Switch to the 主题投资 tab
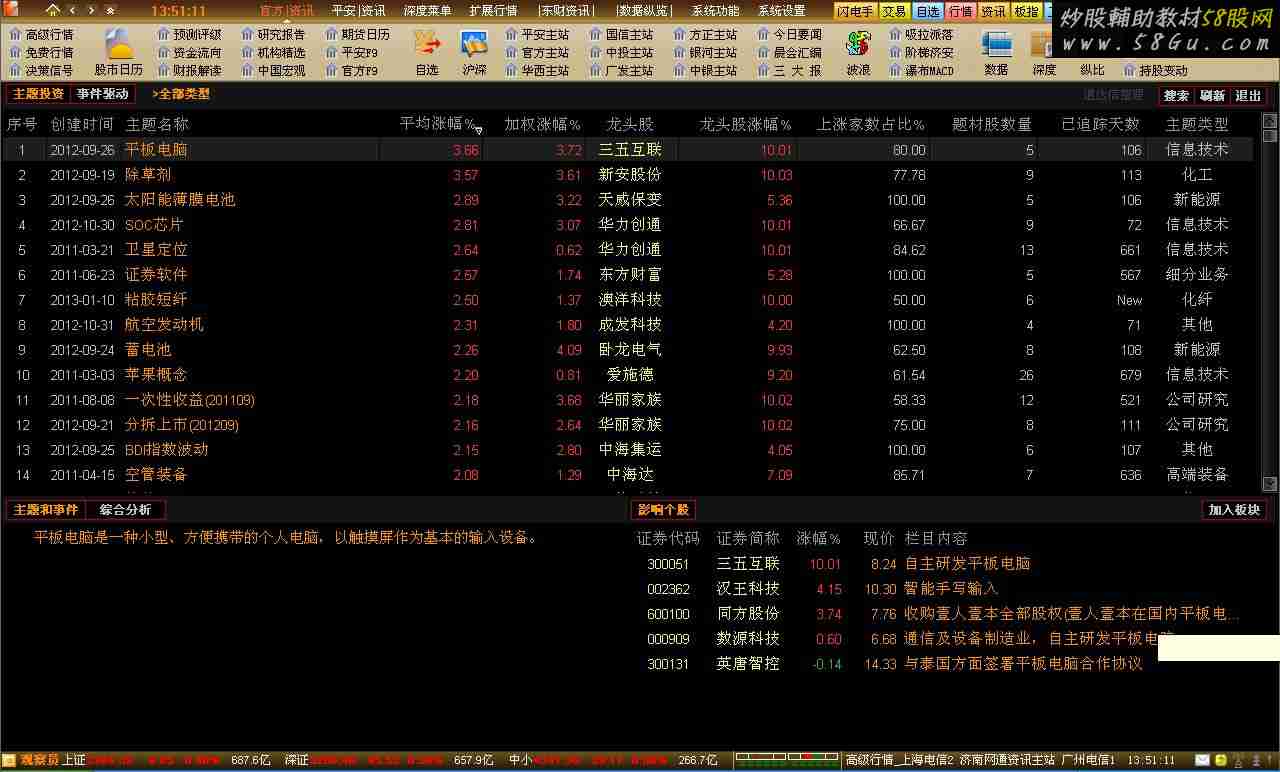Viewport: 1280px width, 772px height. click(x=38, y=94)
